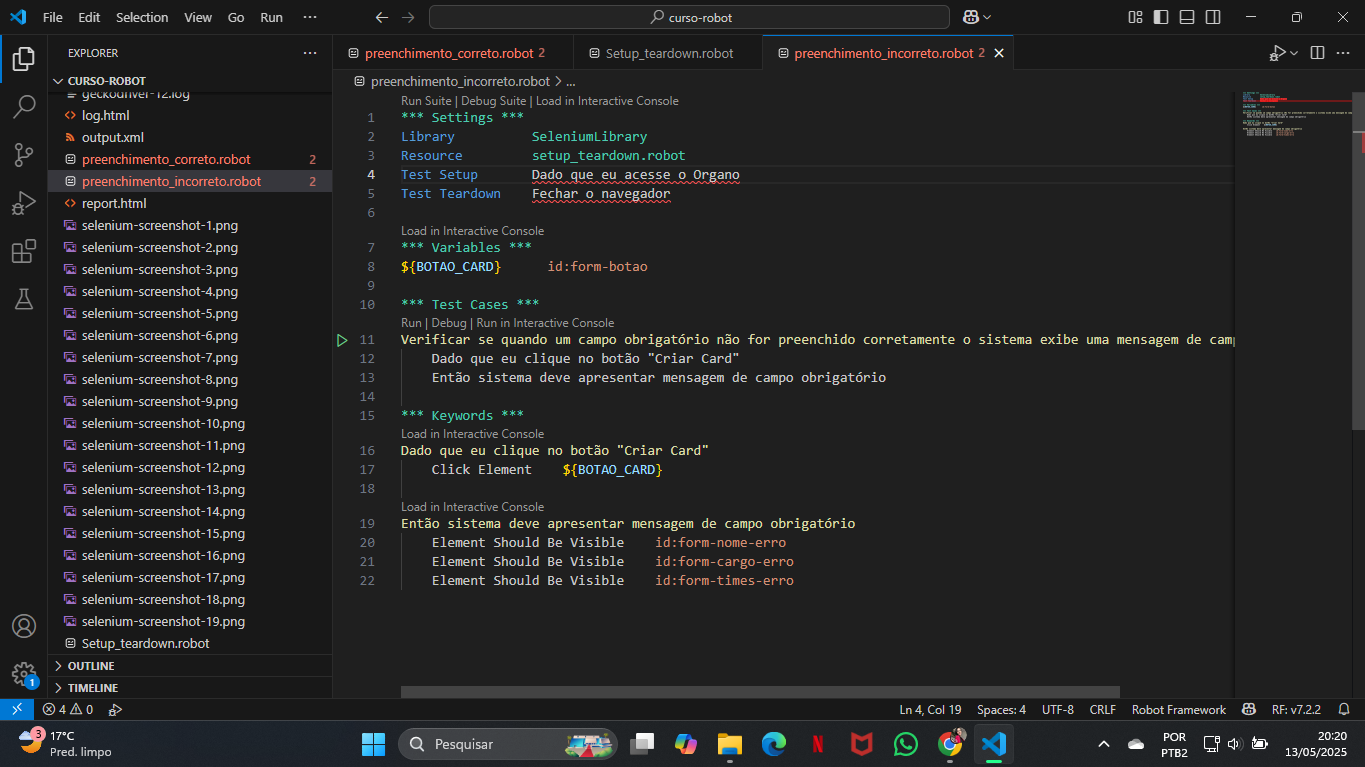
Task: Open the Run menu
Action: click(271, 17)
